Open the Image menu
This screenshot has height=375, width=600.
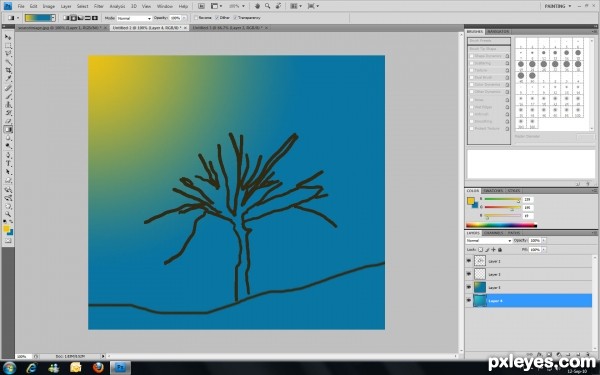point(49,6)
